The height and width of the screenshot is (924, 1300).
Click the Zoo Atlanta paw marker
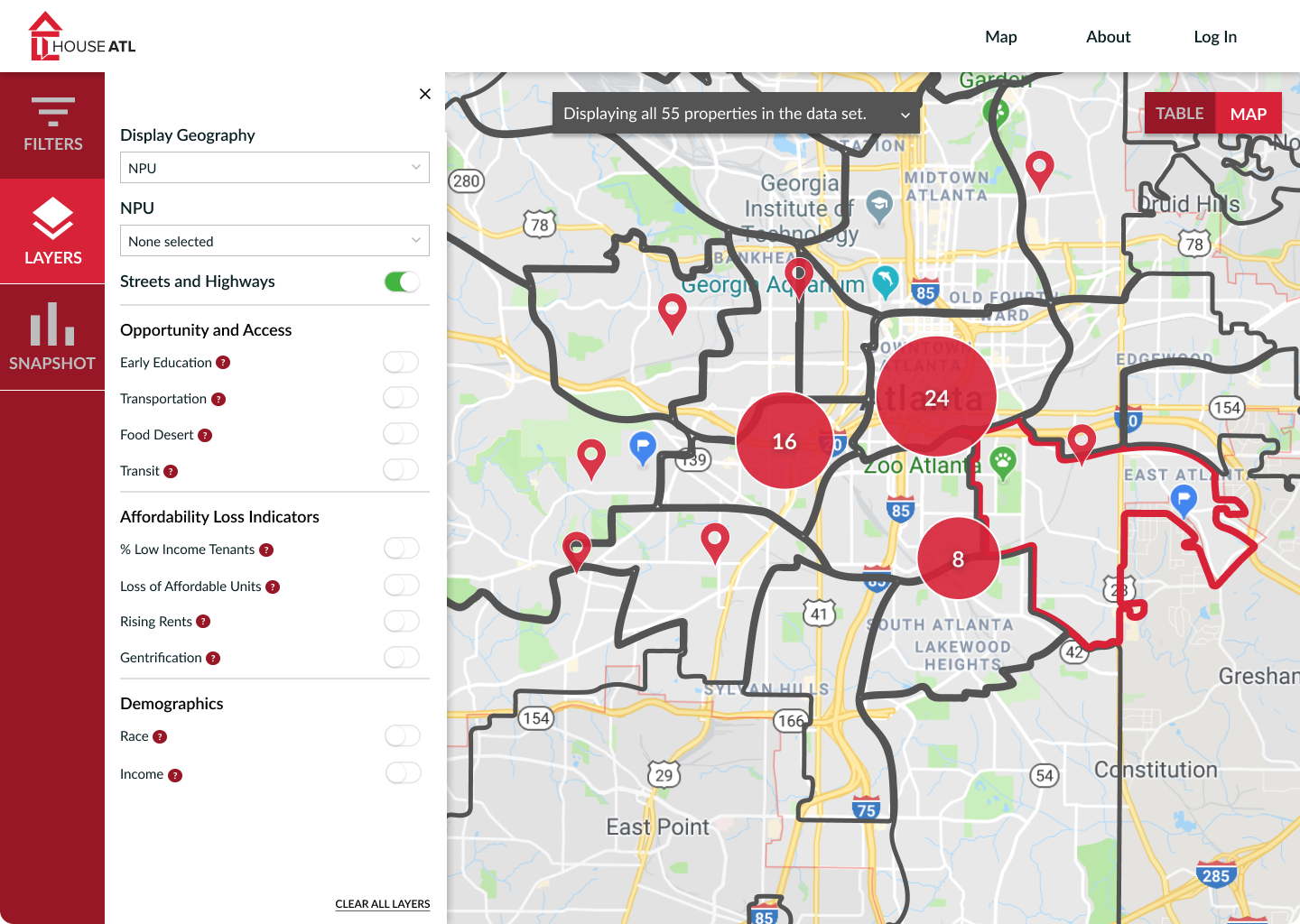point(1003,463)
